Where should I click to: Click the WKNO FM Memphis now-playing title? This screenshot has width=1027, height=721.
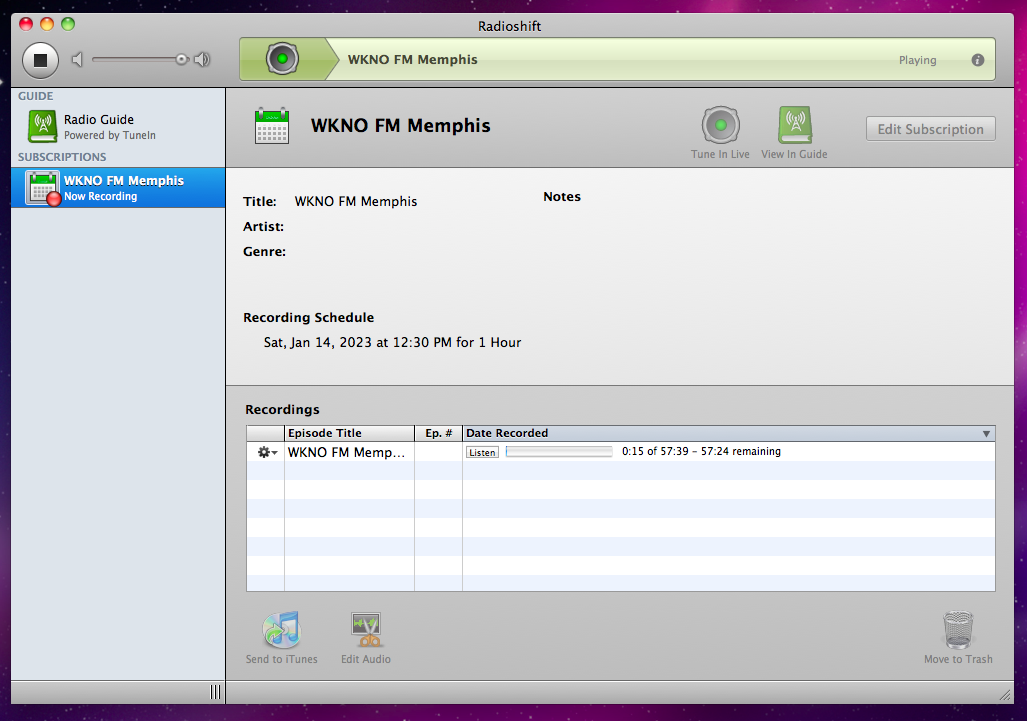click(413, 60)
